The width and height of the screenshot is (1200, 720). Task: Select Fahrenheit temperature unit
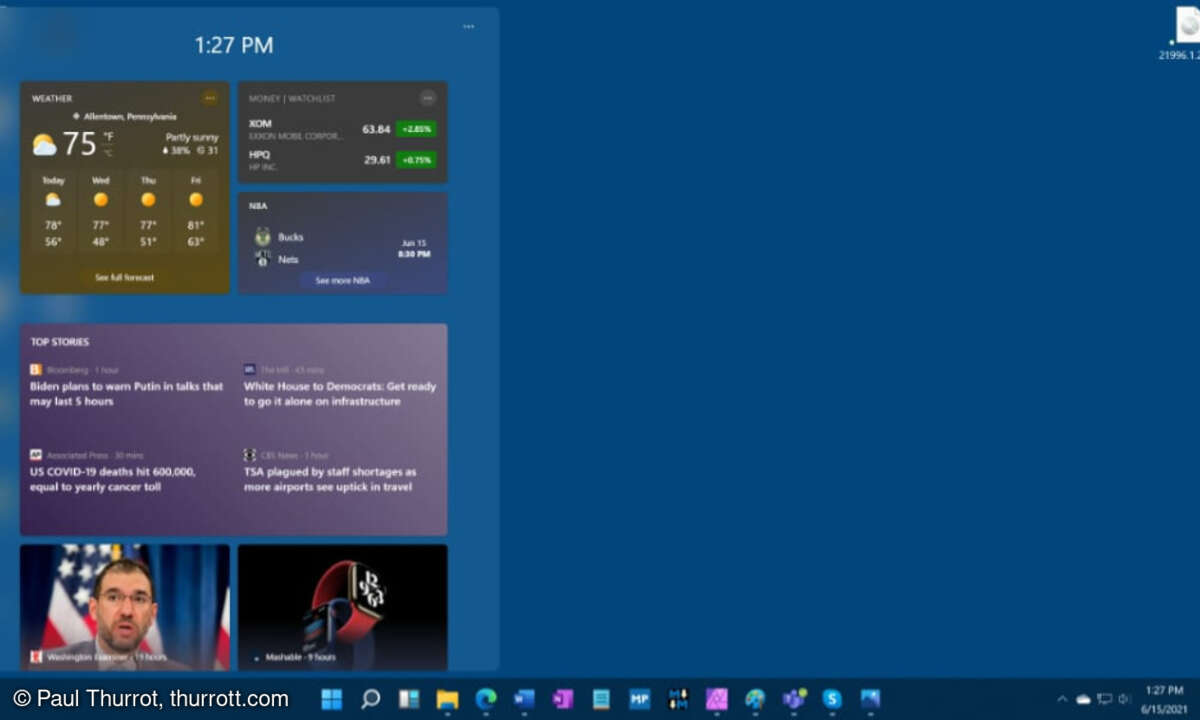coord(108,136)
